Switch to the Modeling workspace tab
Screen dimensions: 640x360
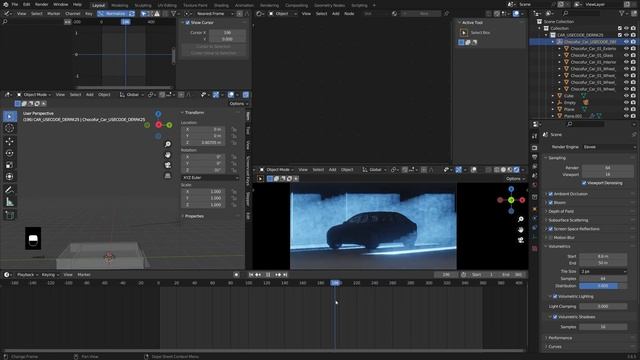coord(119,5)
